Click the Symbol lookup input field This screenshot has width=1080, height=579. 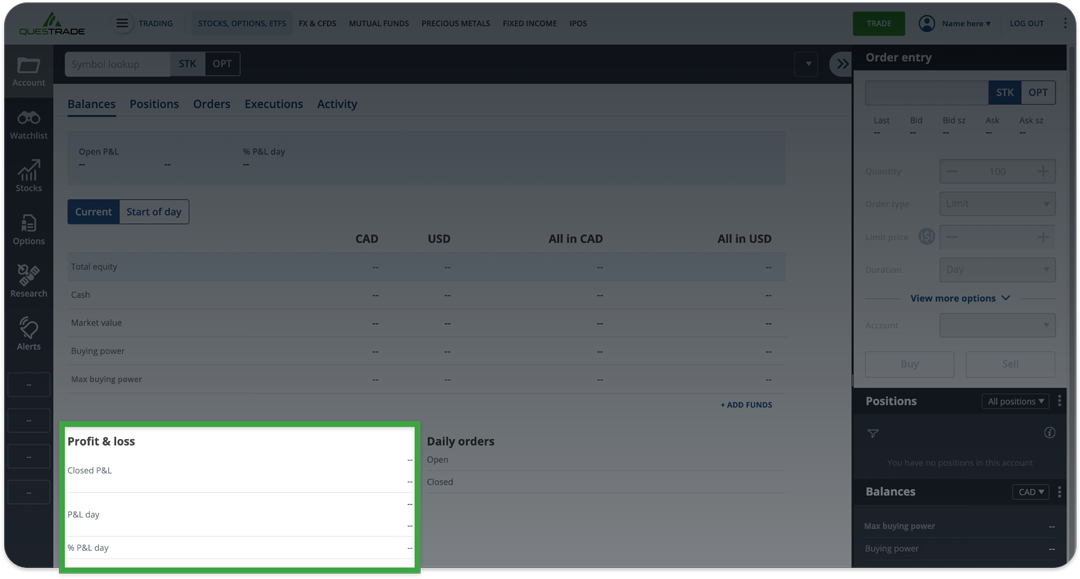(x=117, y=64)
